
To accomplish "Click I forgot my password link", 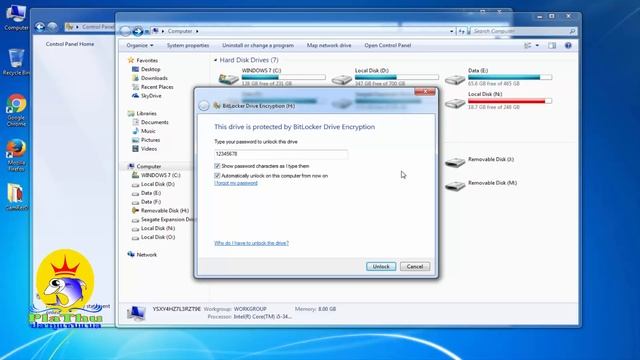I will (x=236, y=183).
